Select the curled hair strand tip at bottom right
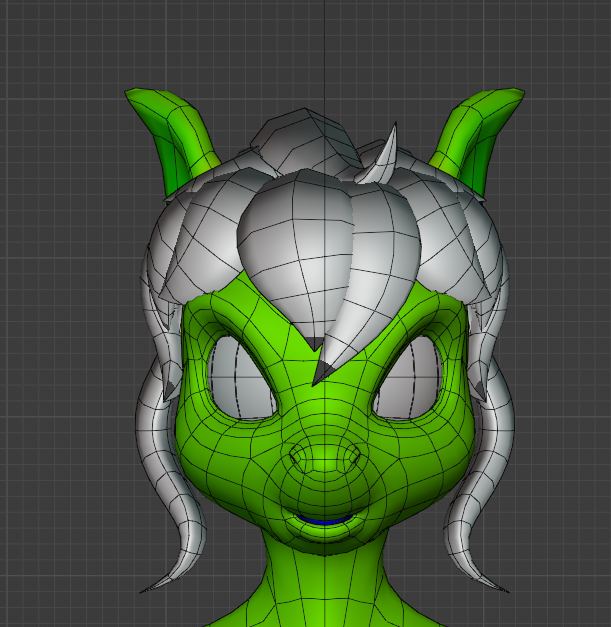The height and width of the screenshot is (627, 611). (x=488, y=581)
